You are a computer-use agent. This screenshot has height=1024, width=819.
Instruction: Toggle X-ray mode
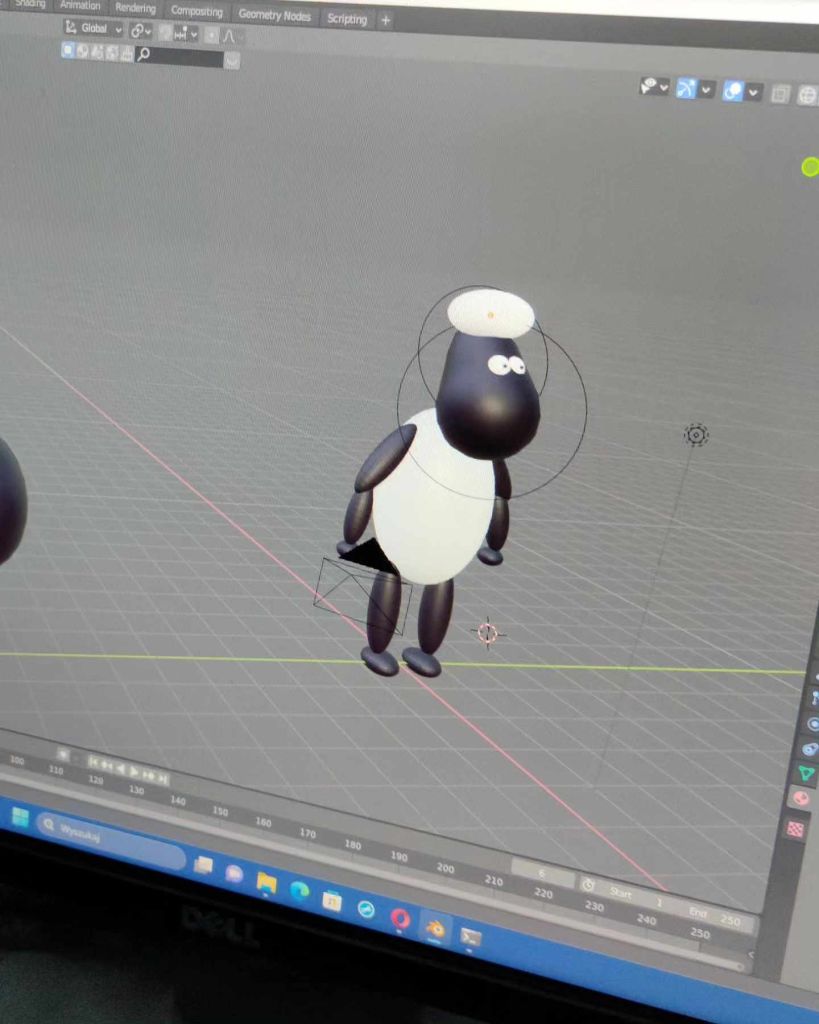(x=779, y=94)
